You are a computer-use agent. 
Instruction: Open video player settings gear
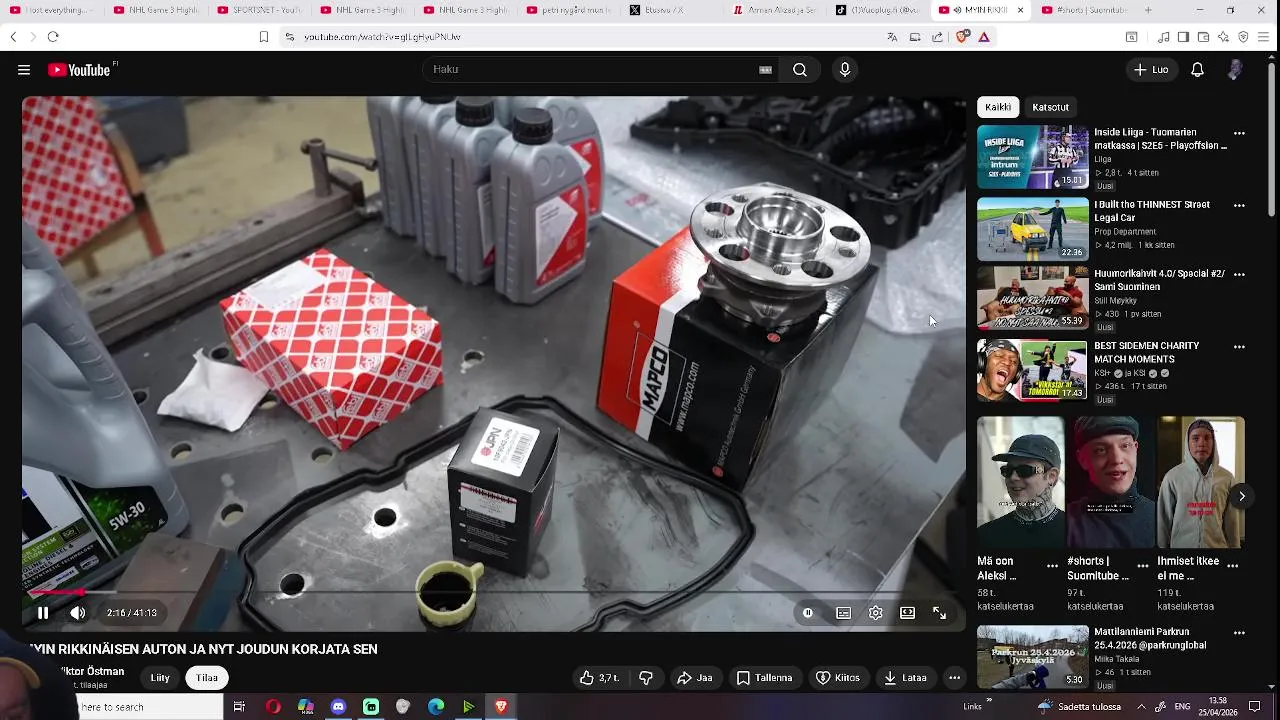coord(876,613)
